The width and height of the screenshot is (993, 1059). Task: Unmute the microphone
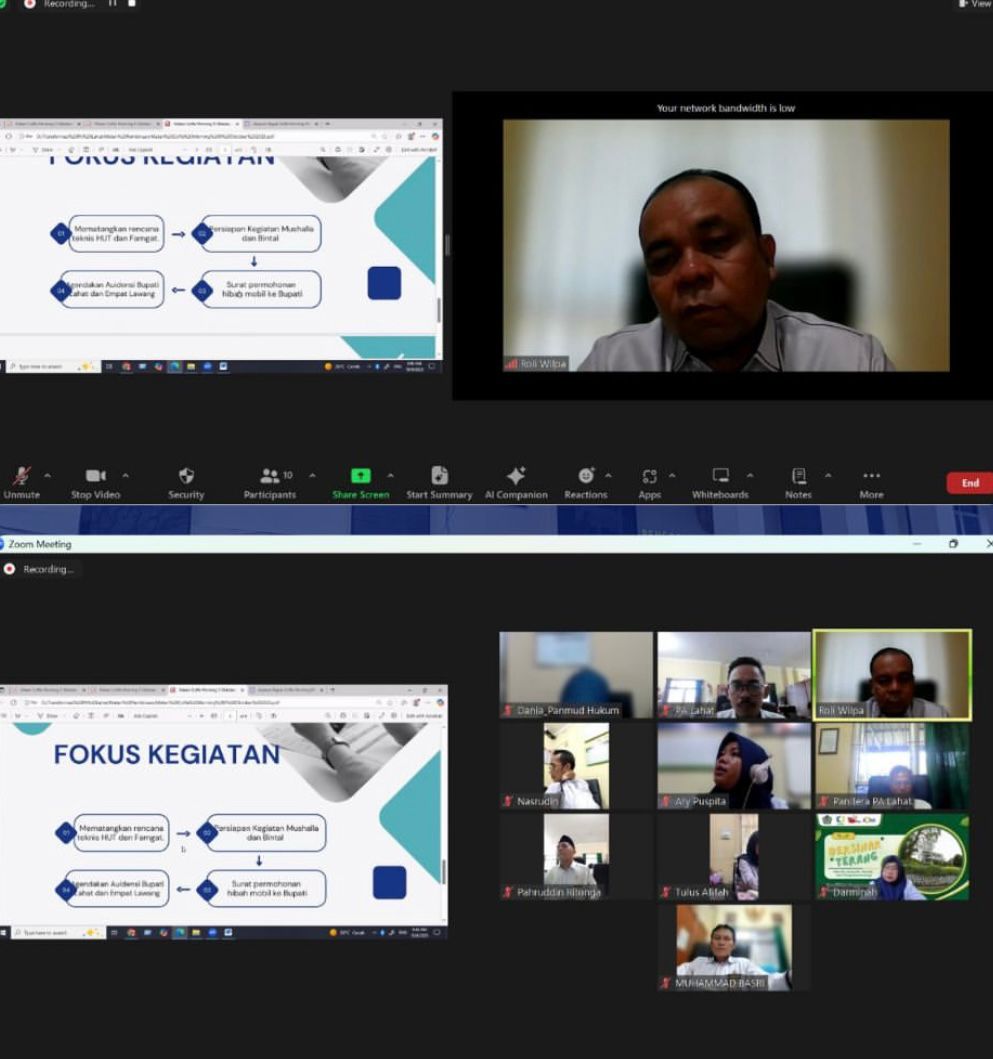tap(21, 482)
